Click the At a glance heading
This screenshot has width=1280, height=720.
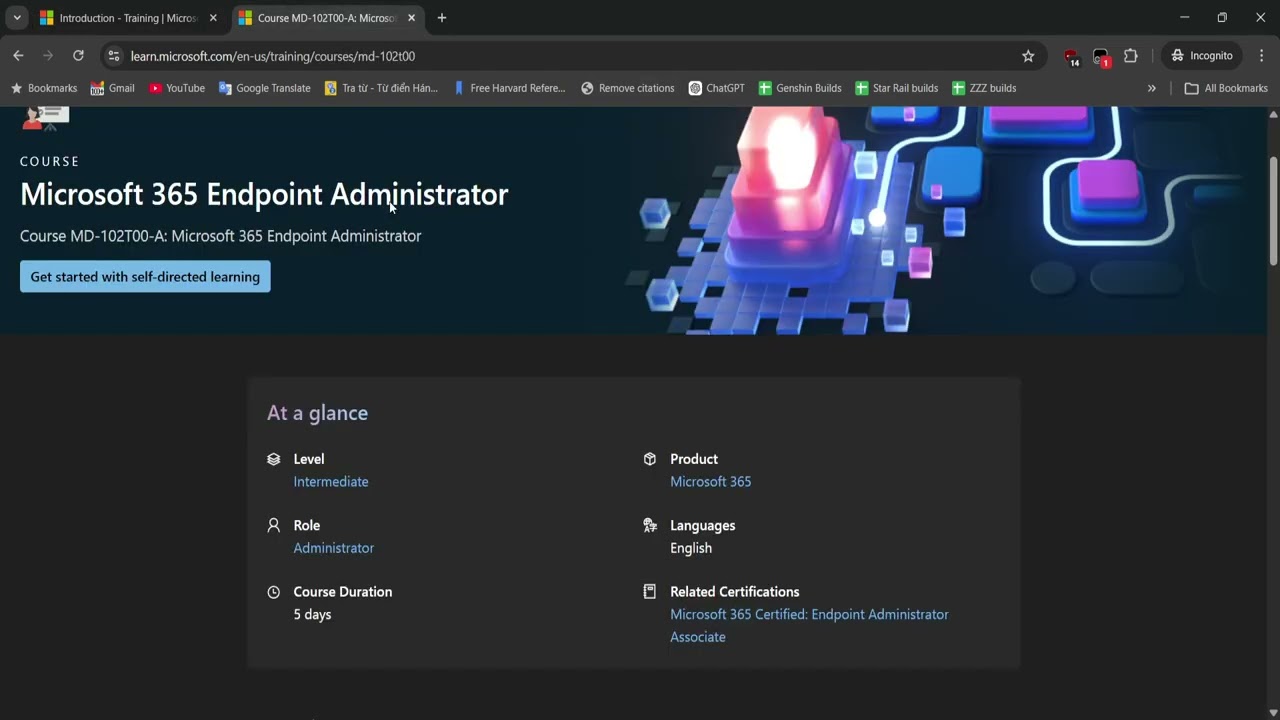point(317,413)
